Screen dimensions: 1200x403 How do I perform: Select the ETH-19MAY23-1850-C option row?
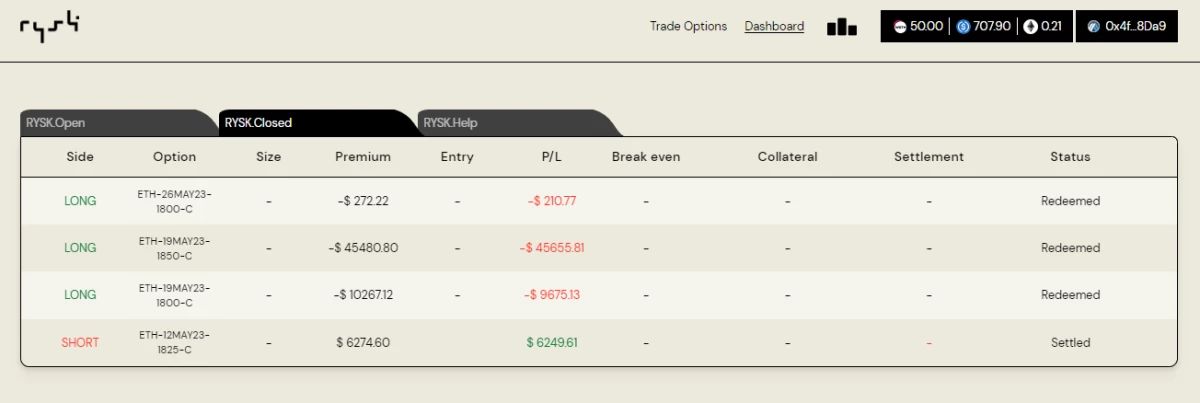pos(599,248)
